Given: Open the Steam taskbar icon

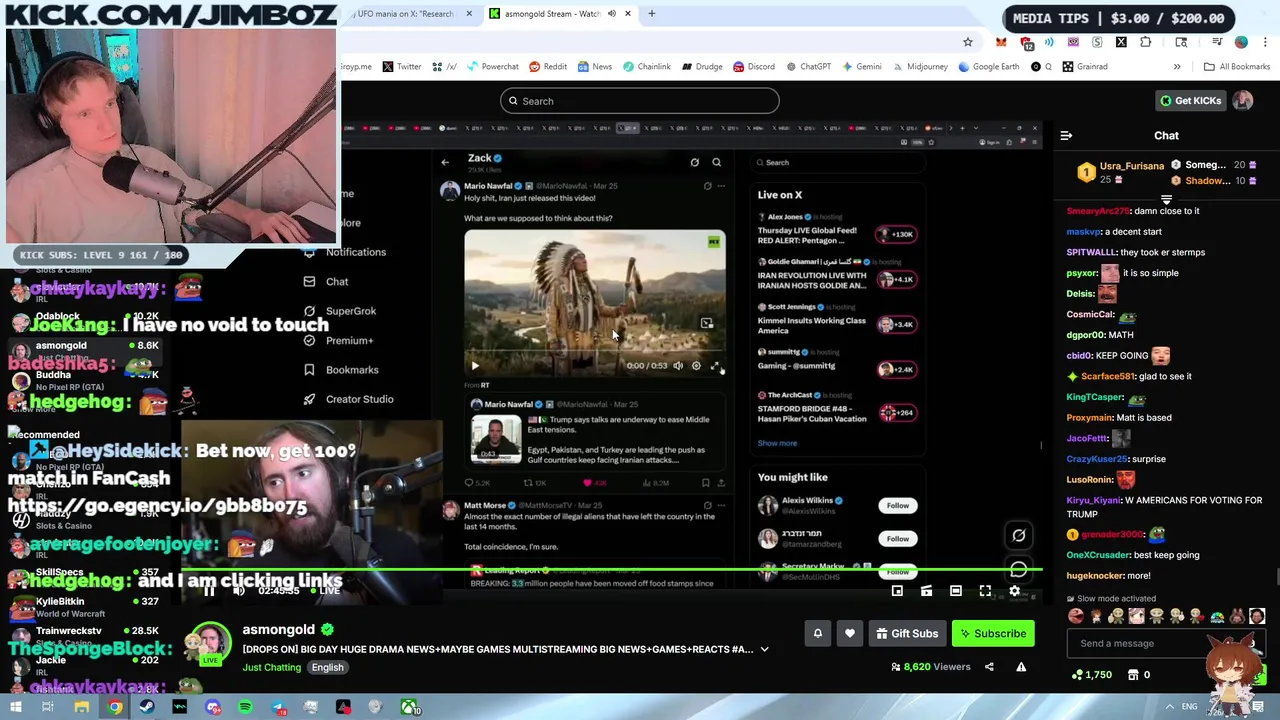Looking at the screenshot, I should coord(147,708).
